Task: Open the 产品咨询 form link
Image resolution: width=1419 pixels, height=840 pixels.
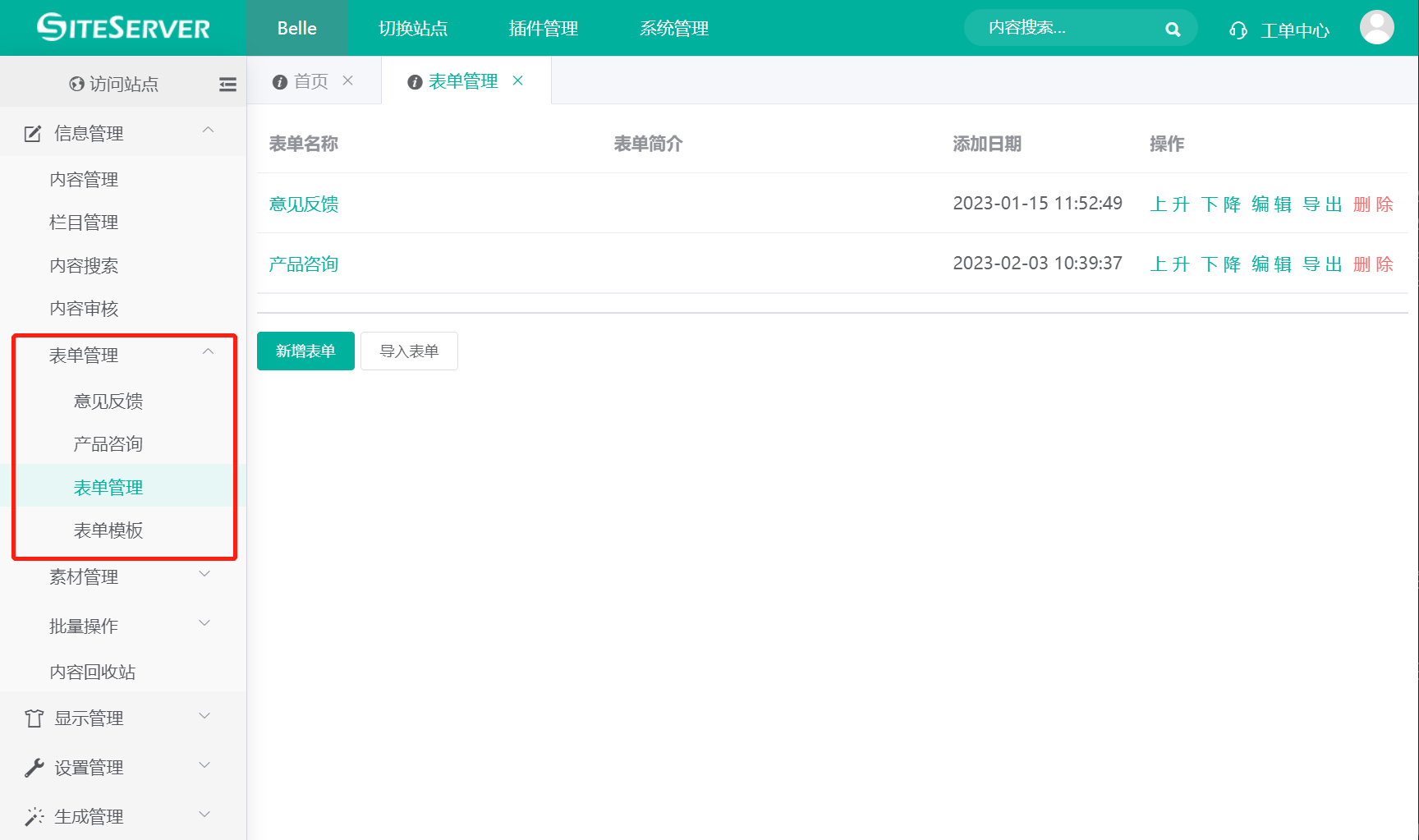Action: (x=303, y=264)
